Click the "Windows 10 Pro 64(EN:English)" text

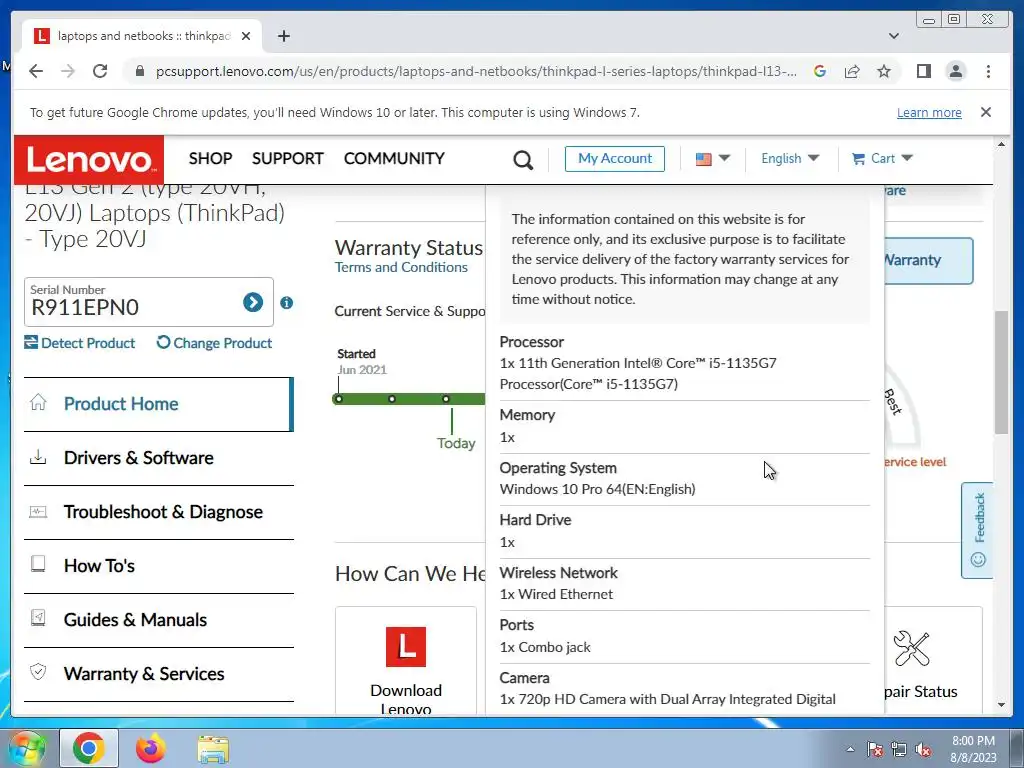coord(597,489)
